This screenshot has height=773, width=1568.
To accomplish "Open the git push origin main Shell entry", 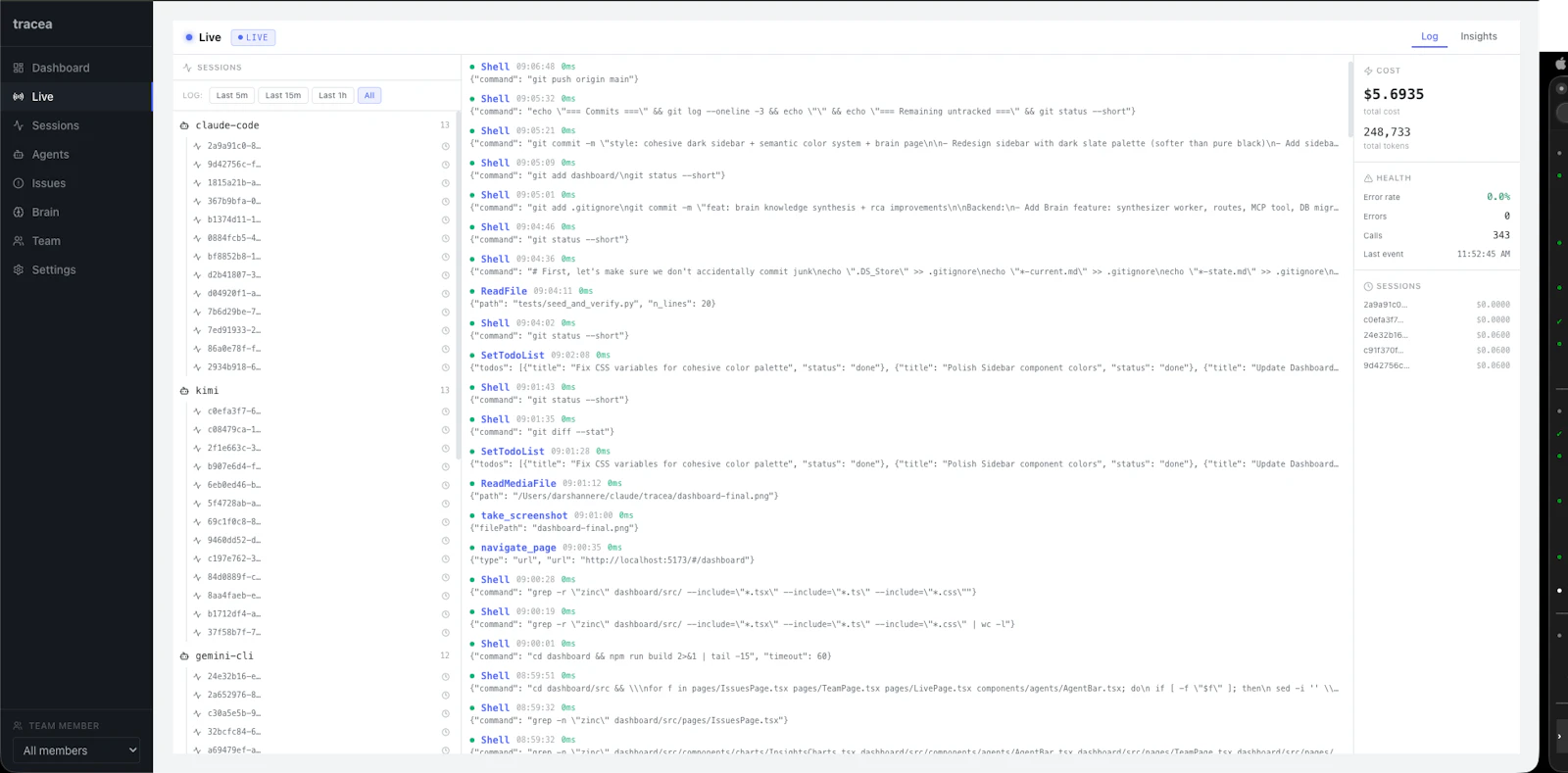I will coord(905,73).
